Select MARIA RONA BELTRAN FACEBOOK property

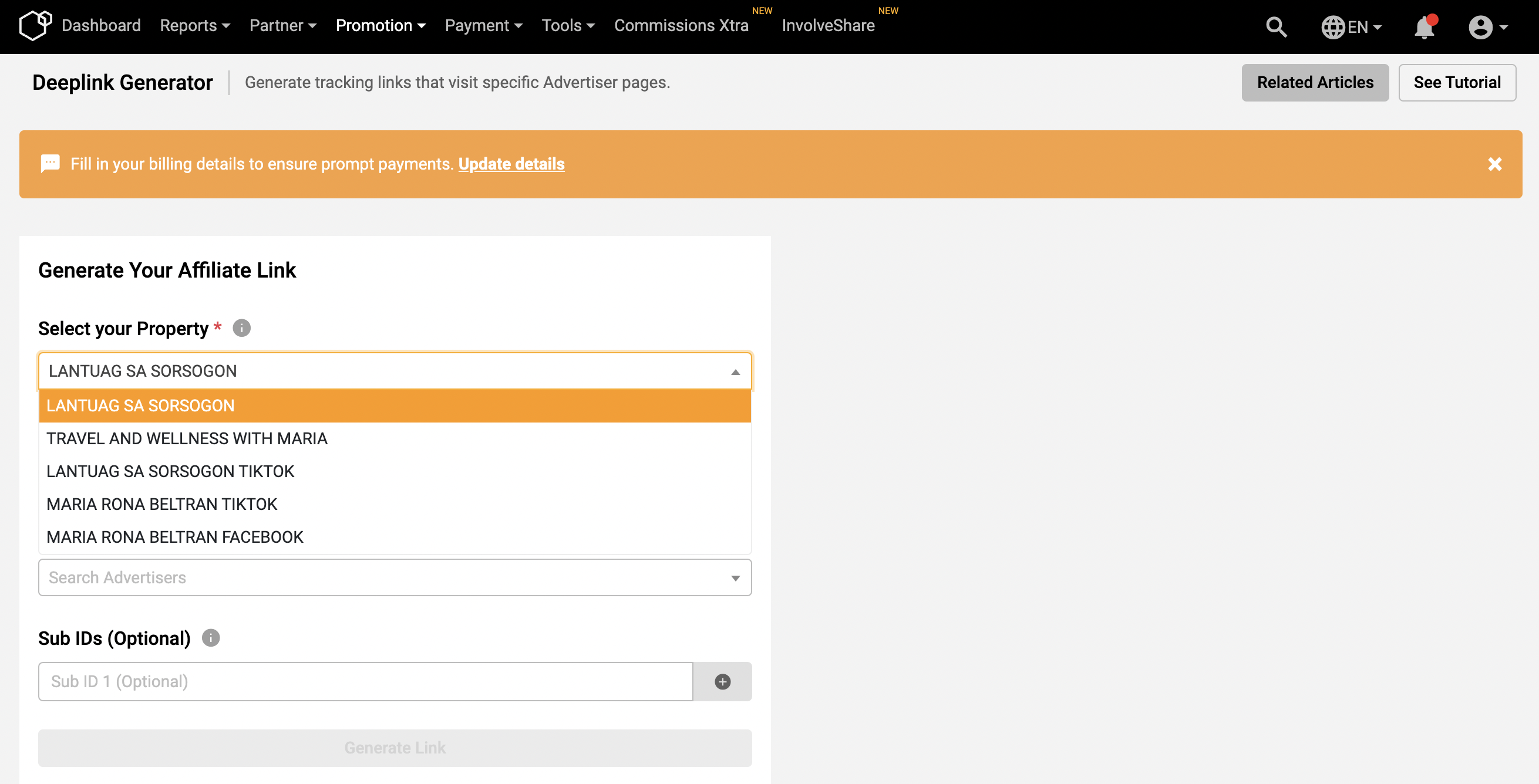pyautogui.click(x=175, y=537)
